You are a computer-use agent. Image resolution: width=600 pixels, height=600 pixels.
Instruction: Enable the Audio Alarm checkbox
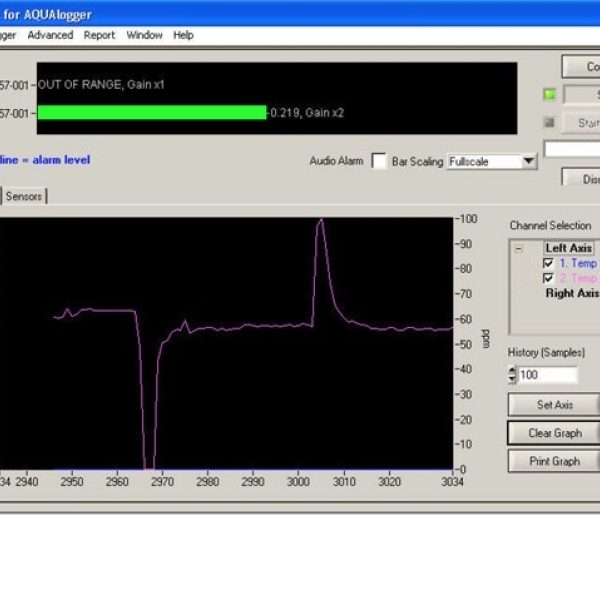[379, 161]
